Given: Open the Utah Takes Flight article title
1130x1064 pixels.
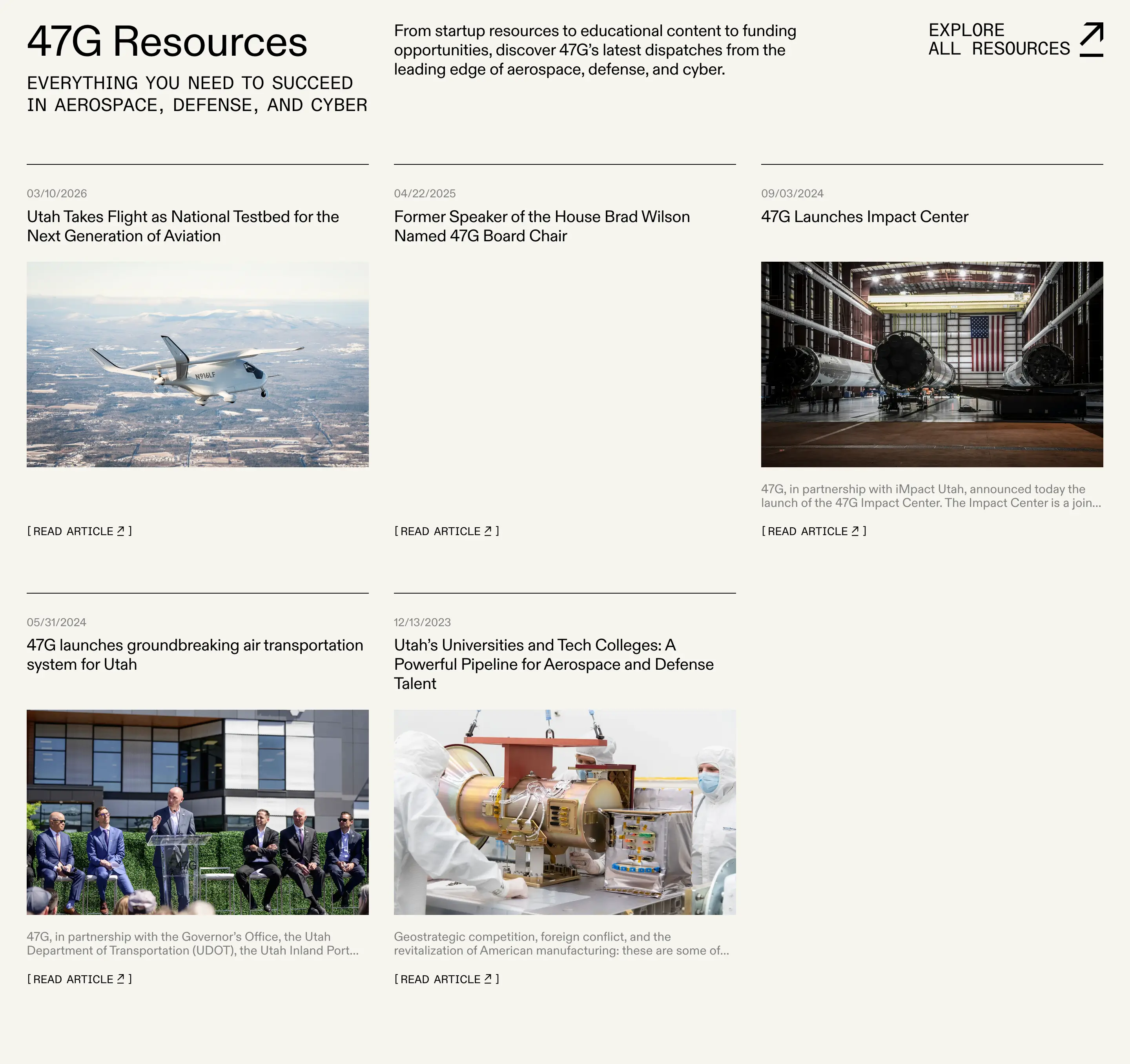Looking at the screenshot, I should [x=183, y=226].
